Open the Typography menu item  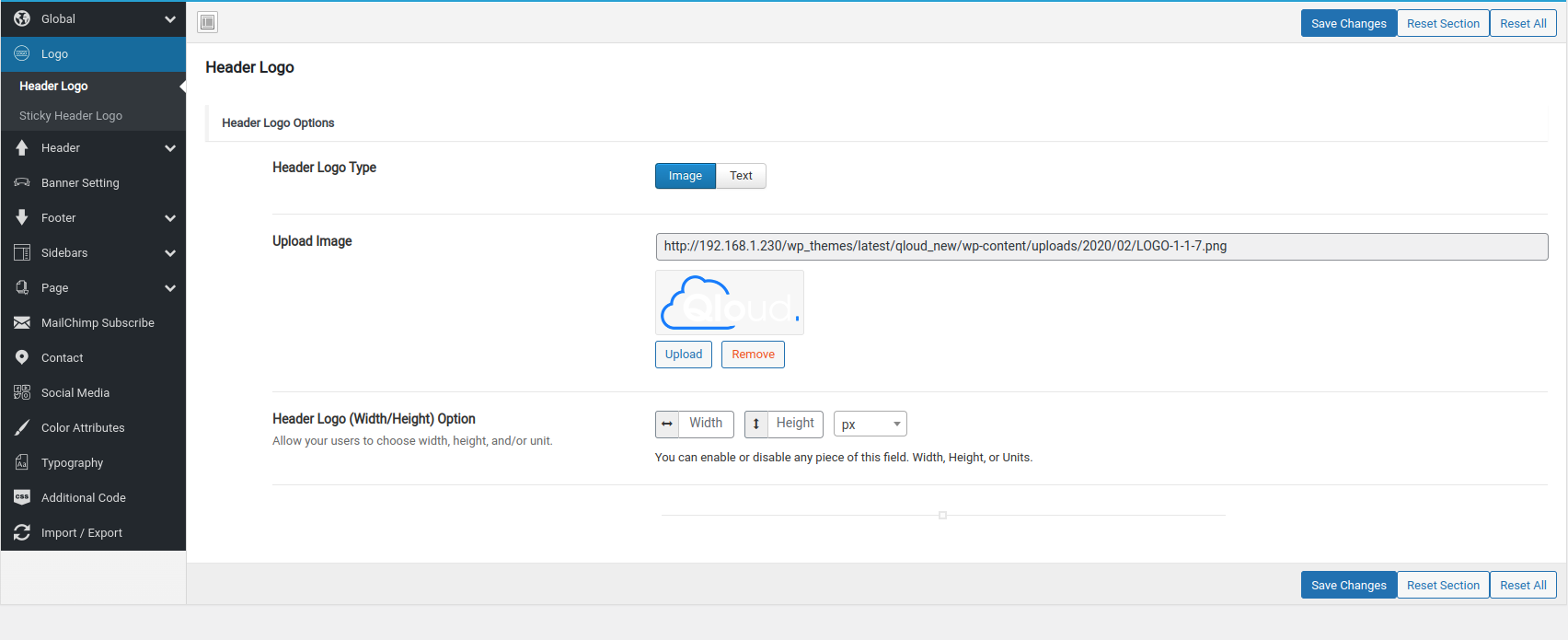(x=93, y=462)
